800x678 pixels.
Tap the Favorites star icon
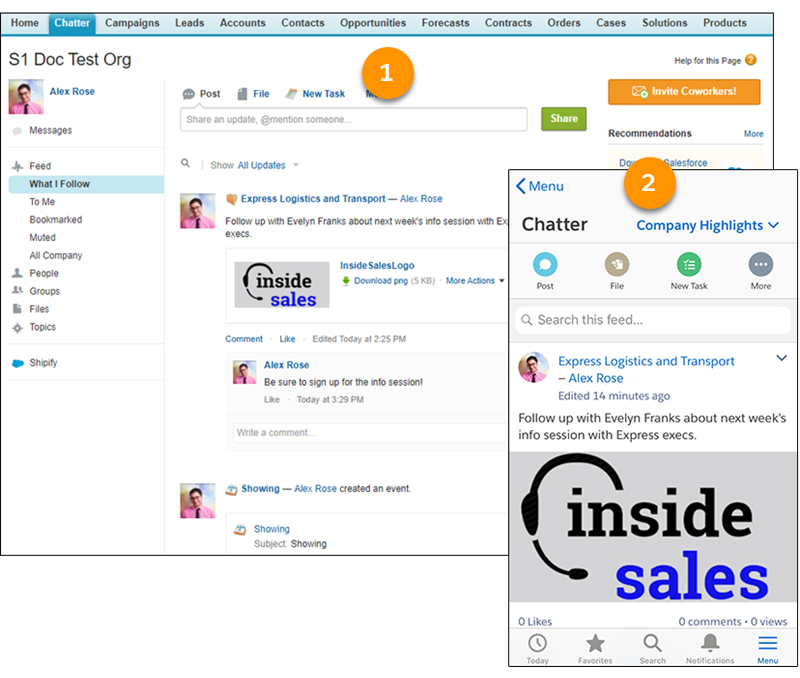(x=595, y=643)
